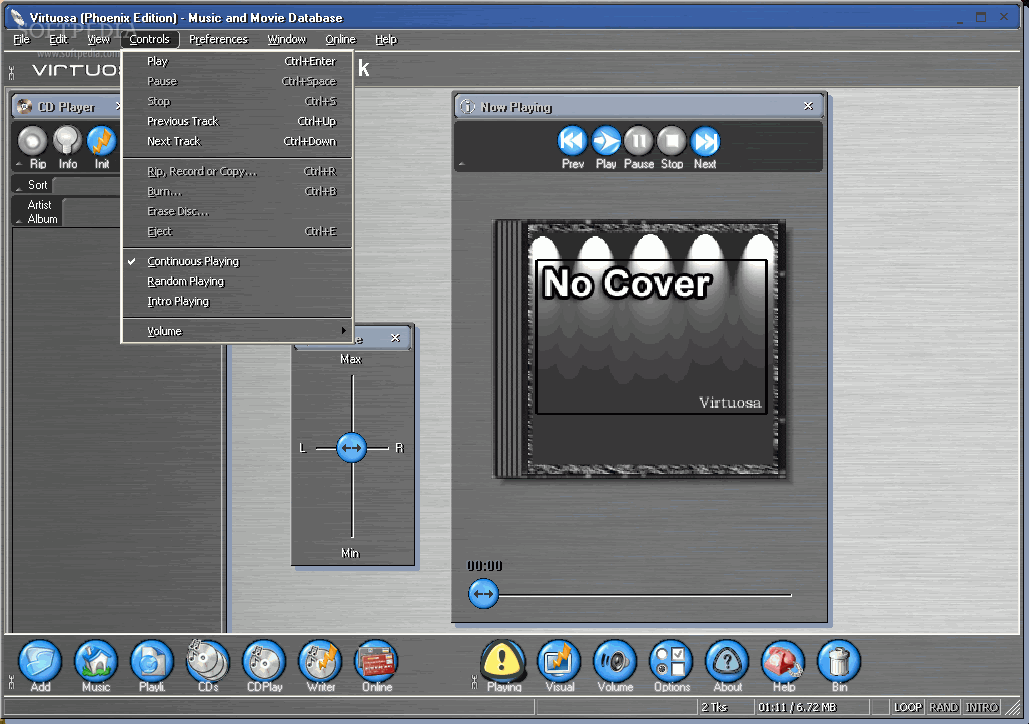
Task: Click Play in Now Playing panel
Action: (606, 148)
